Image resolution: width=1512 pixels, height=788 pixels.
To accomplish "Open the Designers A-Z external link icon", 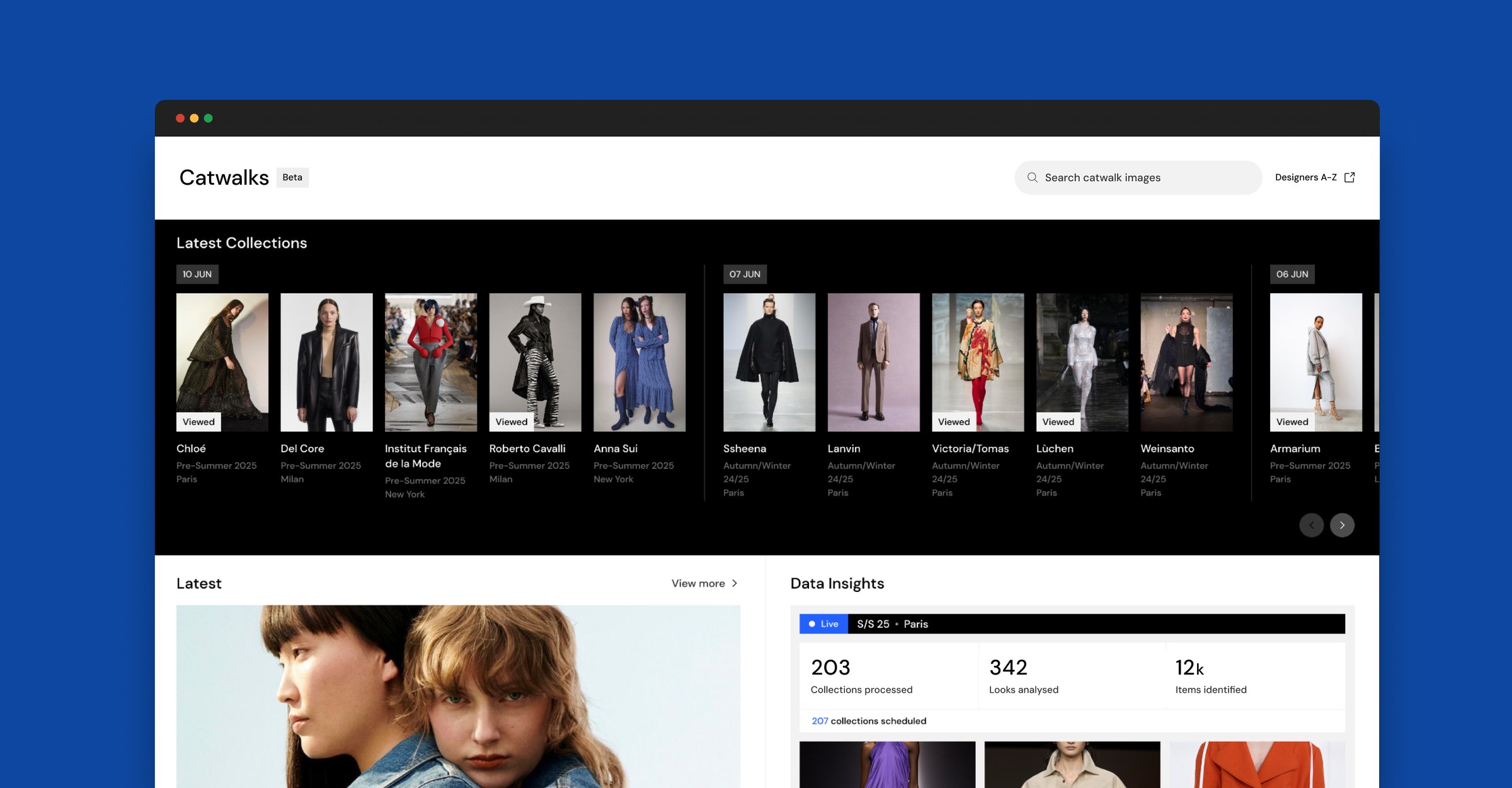I will tap(1349, 178).
